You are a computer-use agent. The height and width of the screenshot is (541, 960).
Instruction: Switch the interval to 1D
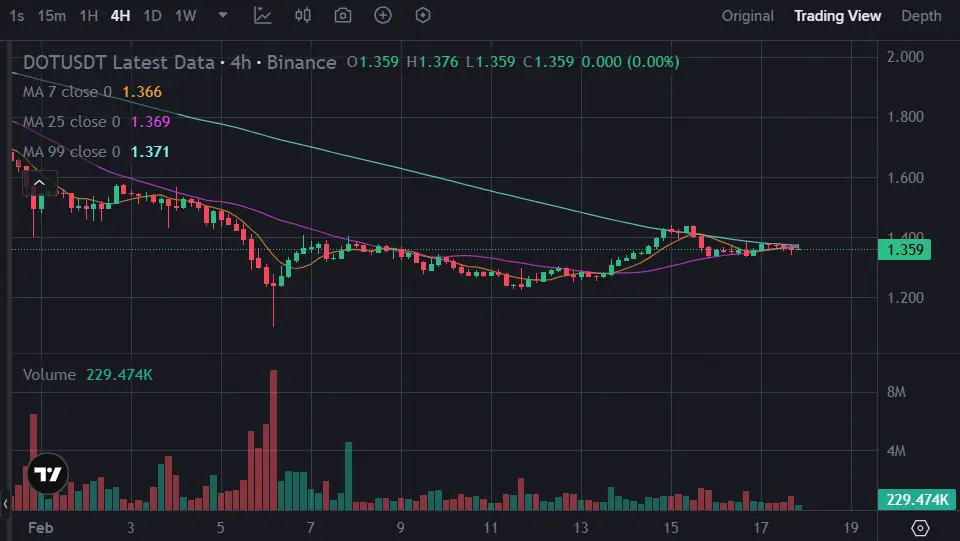152,16
